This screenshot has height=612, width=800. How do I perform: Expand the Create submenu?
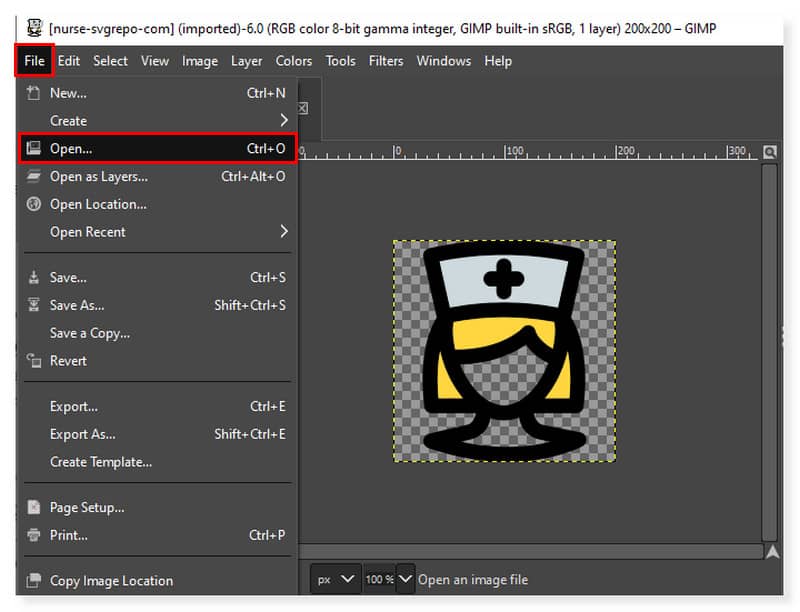[68, 120]
